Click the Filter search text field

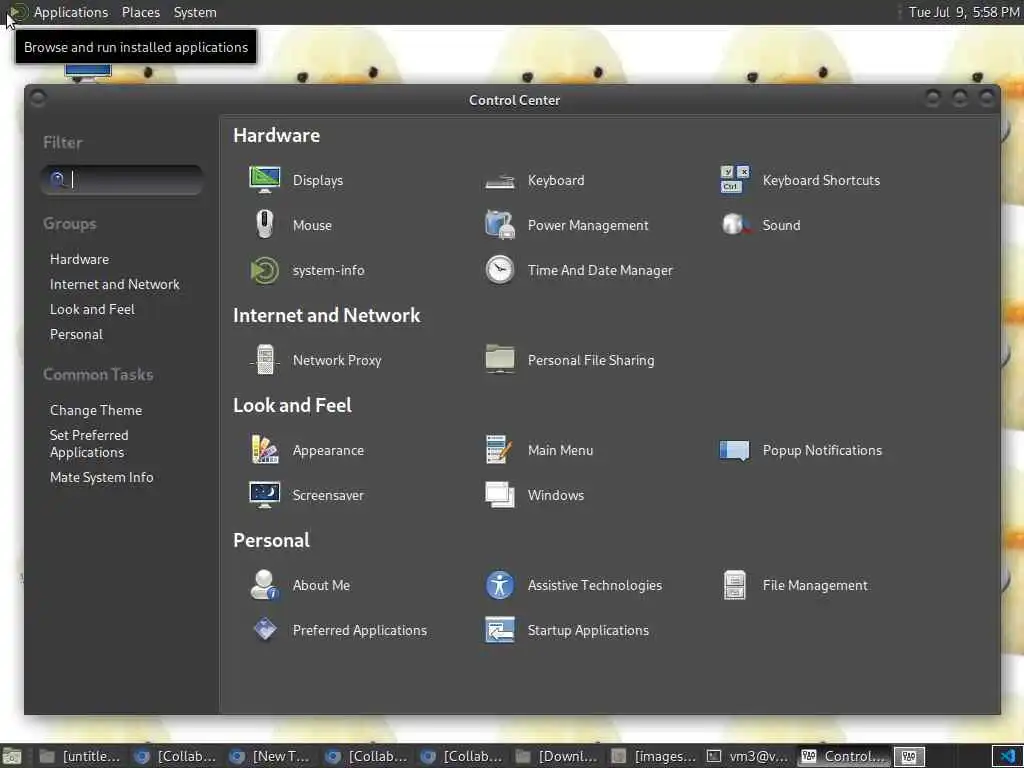point(121,180)
